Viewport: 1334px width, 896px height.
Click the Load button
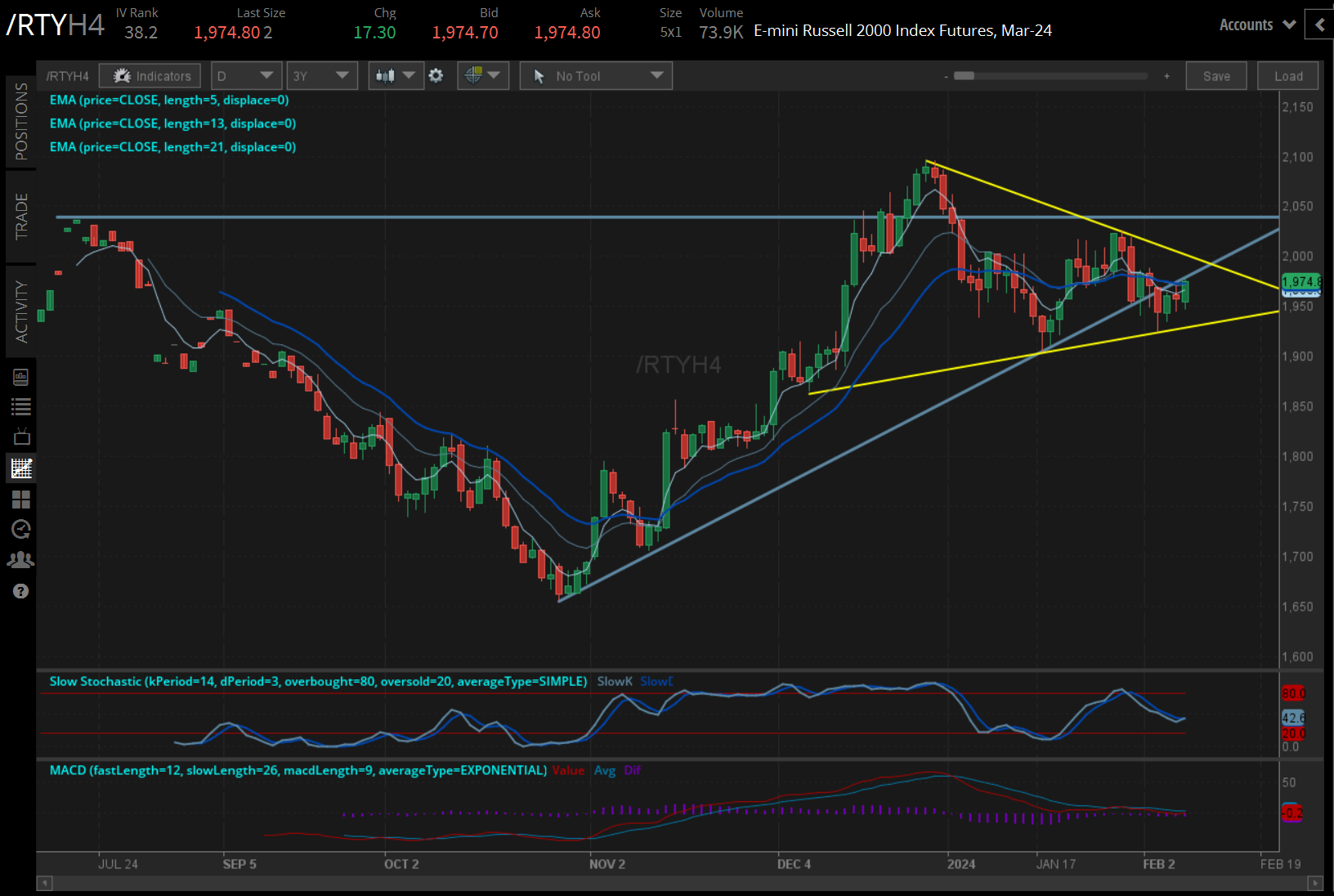click(x=1287, y=75)
